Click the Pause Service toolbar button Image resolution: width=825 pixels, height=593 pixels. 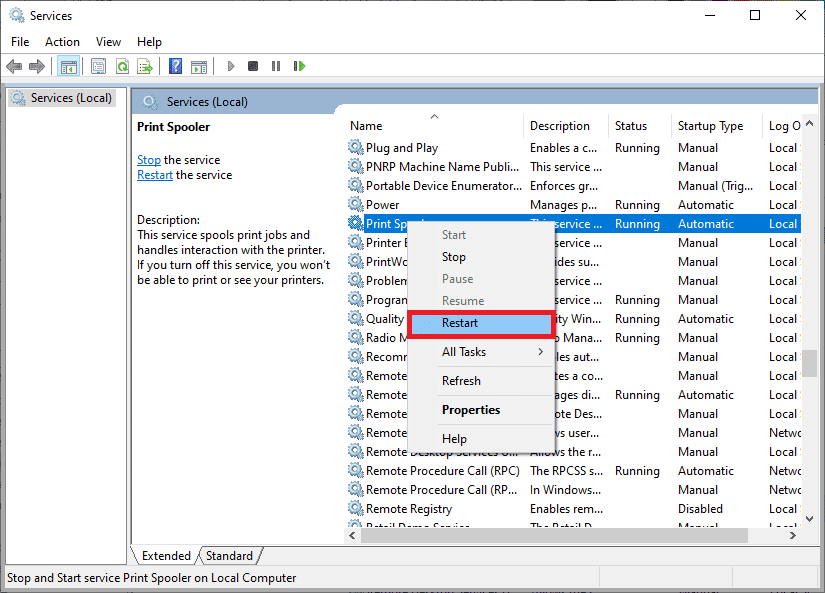tap(276, 66)
